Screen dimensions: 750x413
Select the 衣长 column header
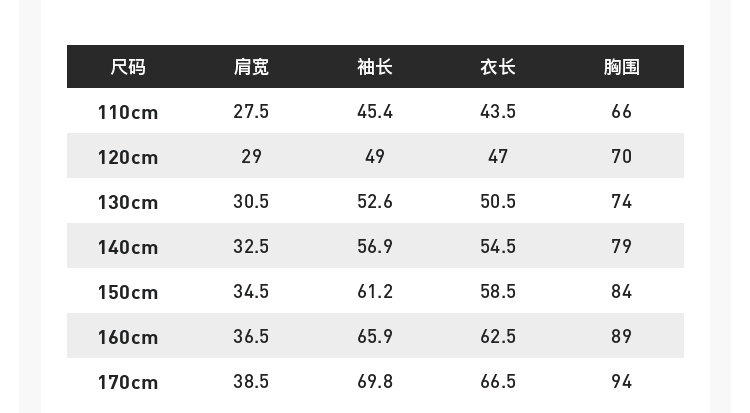[498, 67]
